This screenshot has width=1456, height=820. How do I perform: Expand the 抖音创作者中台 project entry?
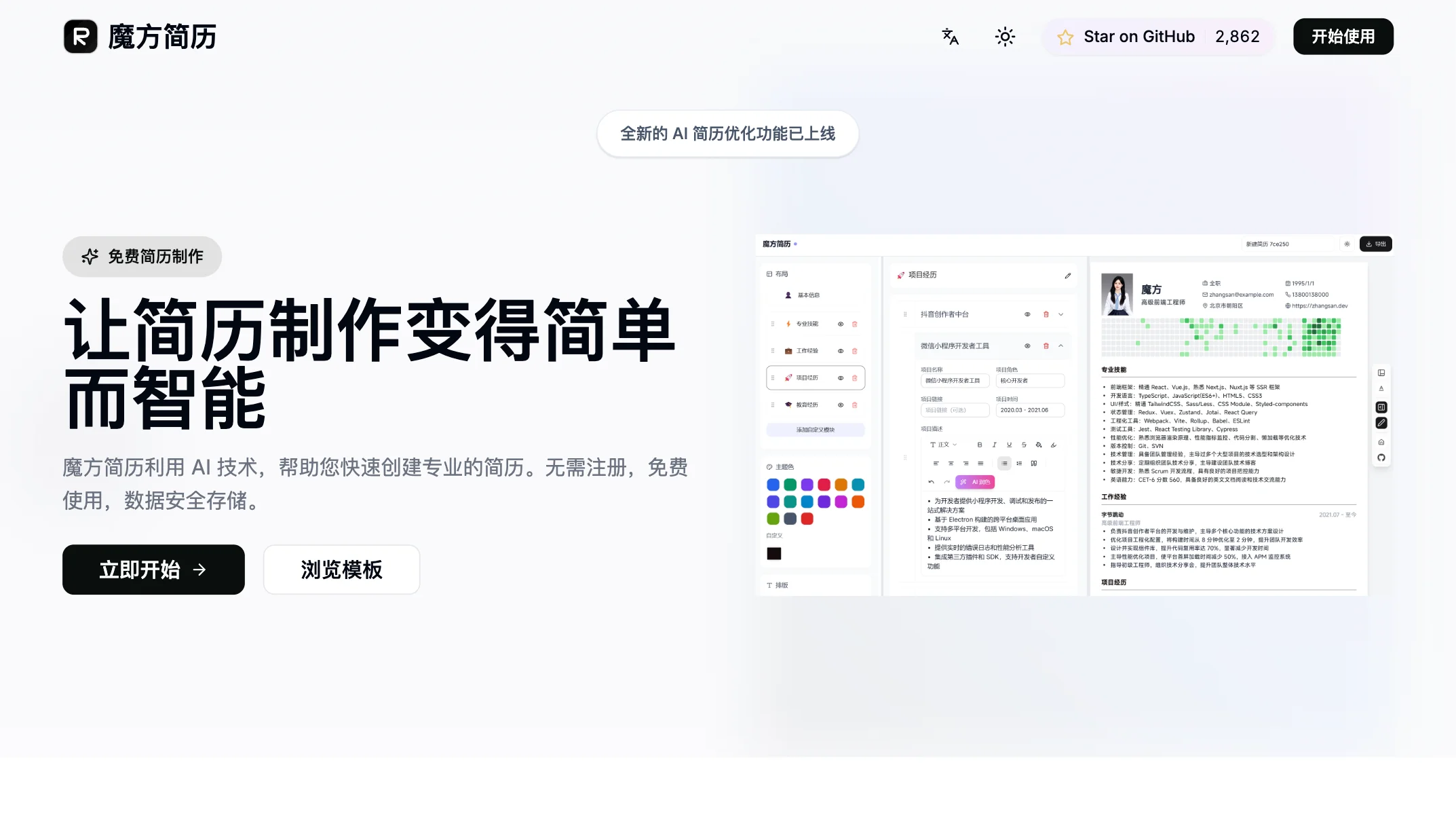1060,314
